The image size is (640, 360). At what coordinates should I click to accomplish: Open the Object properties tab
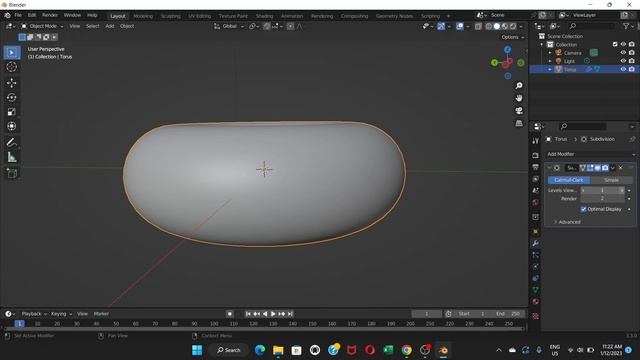pyautogui.click(x=536, y=231)
